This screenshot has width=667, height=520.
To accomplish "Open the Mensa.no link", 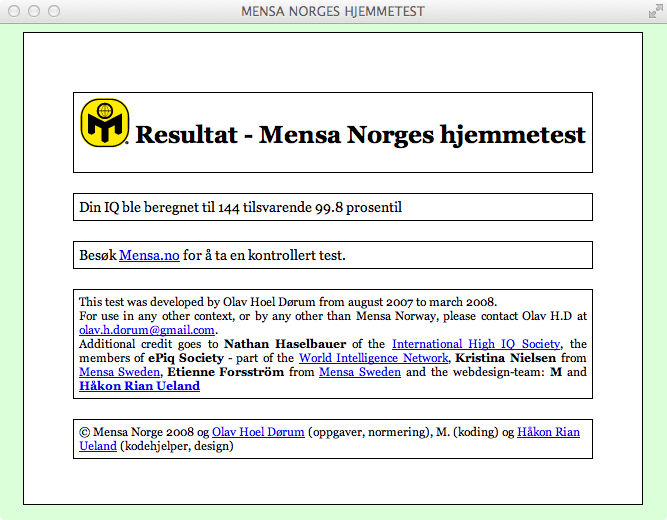I will 149,255.
